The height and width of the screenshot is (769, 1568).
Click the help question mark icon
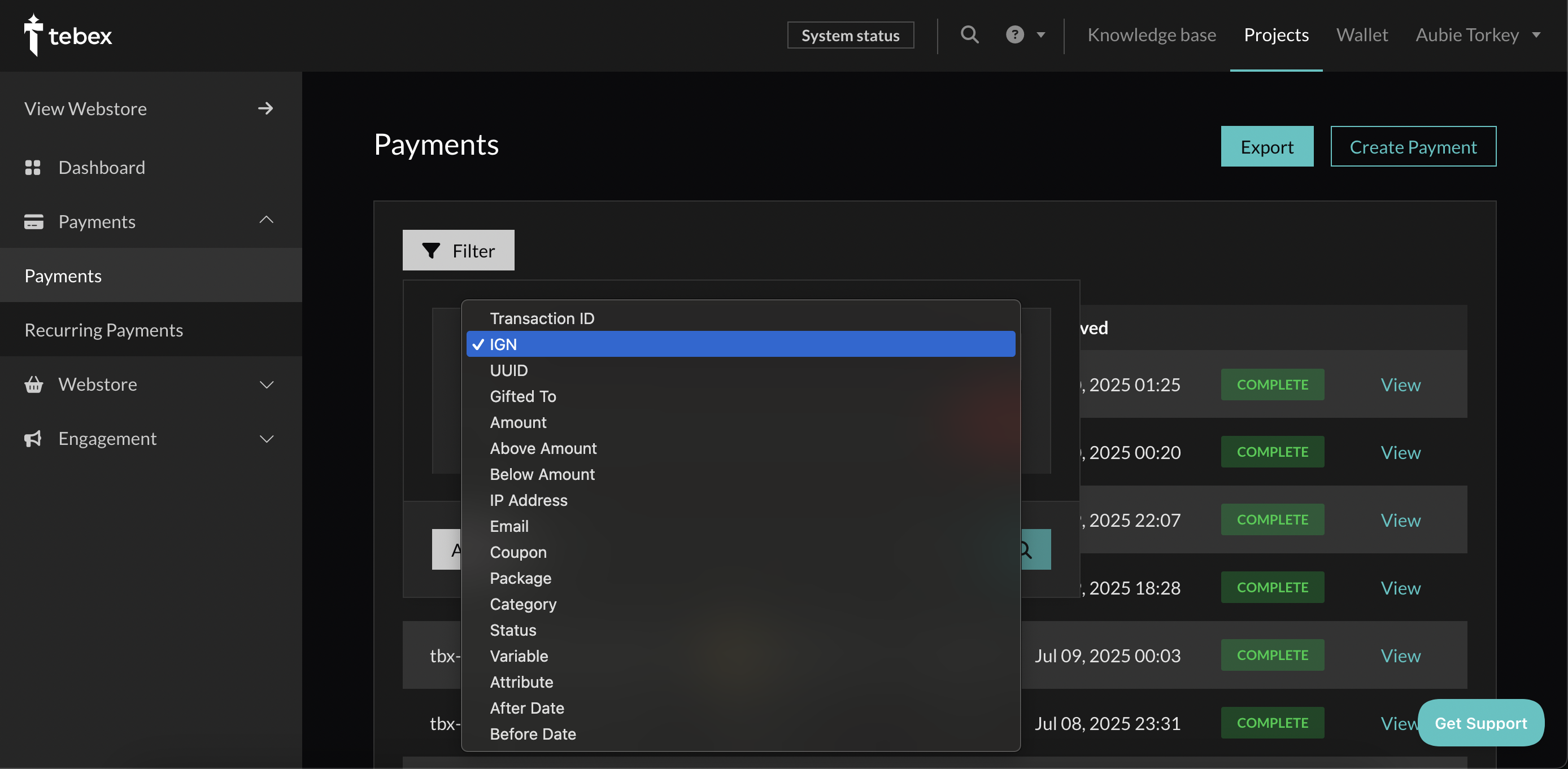click(x=1014, y=34)
